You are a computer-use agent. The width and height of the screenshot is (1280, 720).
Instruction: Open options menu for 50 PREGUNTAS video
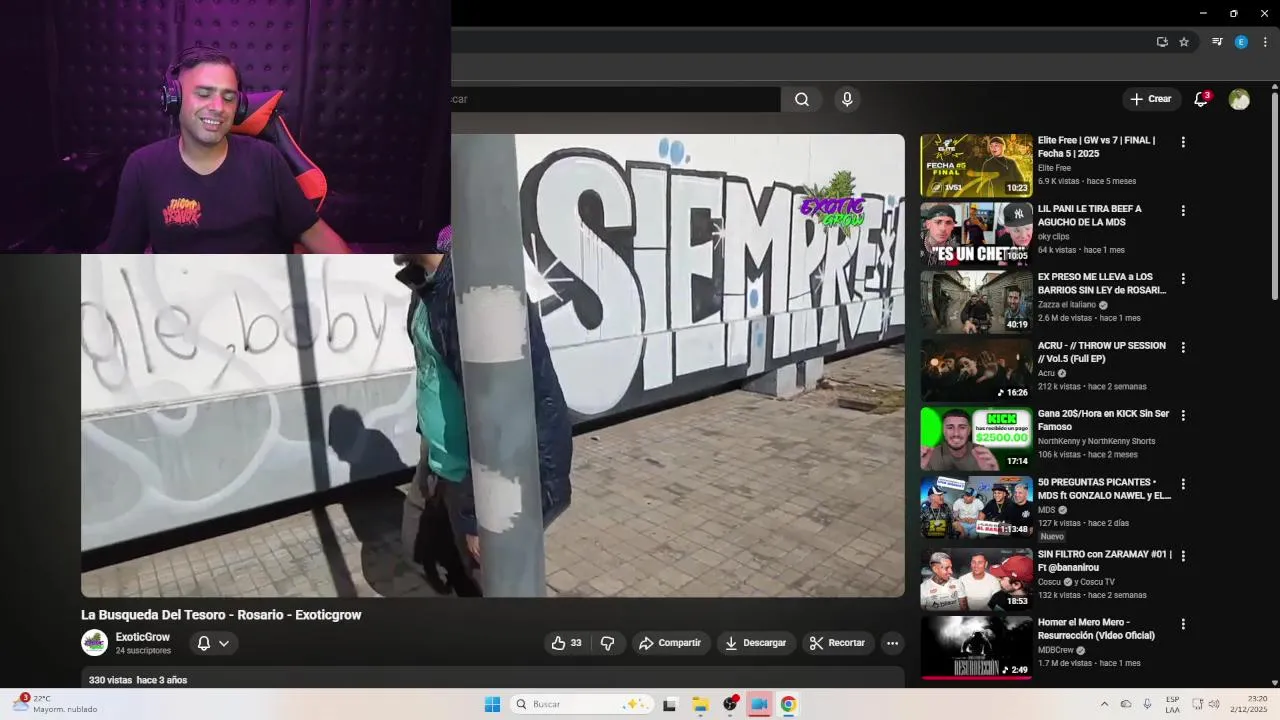tap(1183, 484)
